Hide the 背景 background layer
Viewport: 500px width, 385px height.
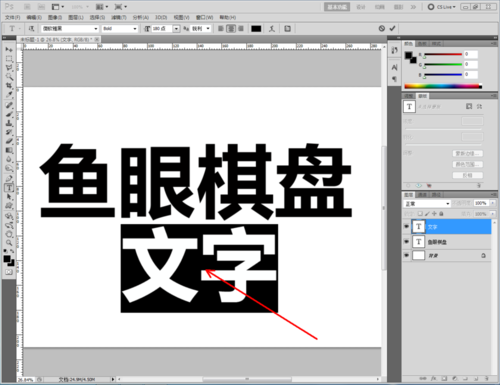(406, 255)
